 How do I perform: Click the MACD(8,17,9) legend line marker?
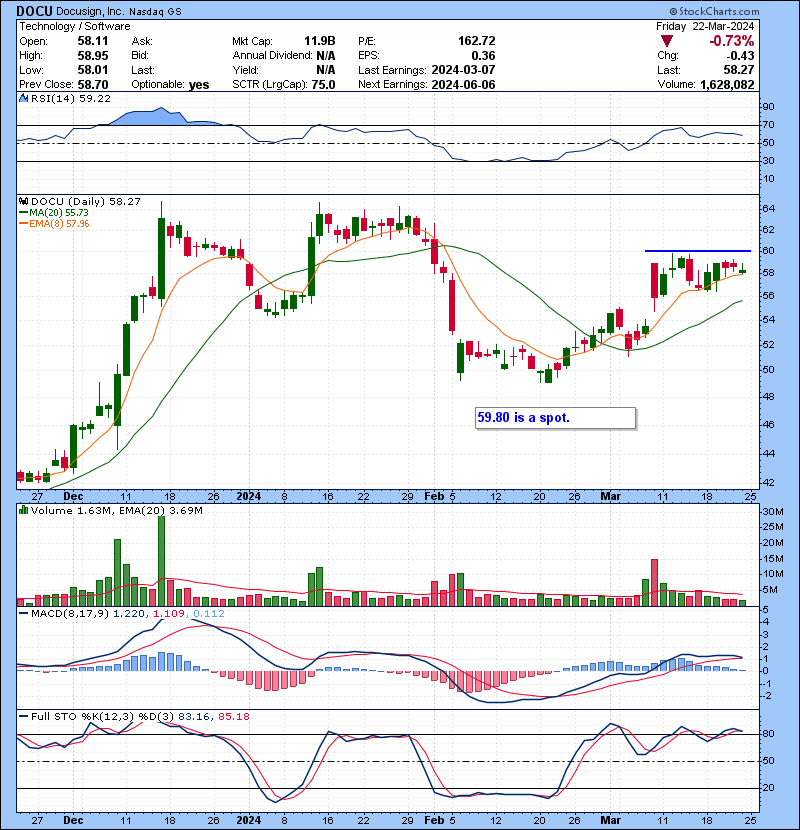23,614
